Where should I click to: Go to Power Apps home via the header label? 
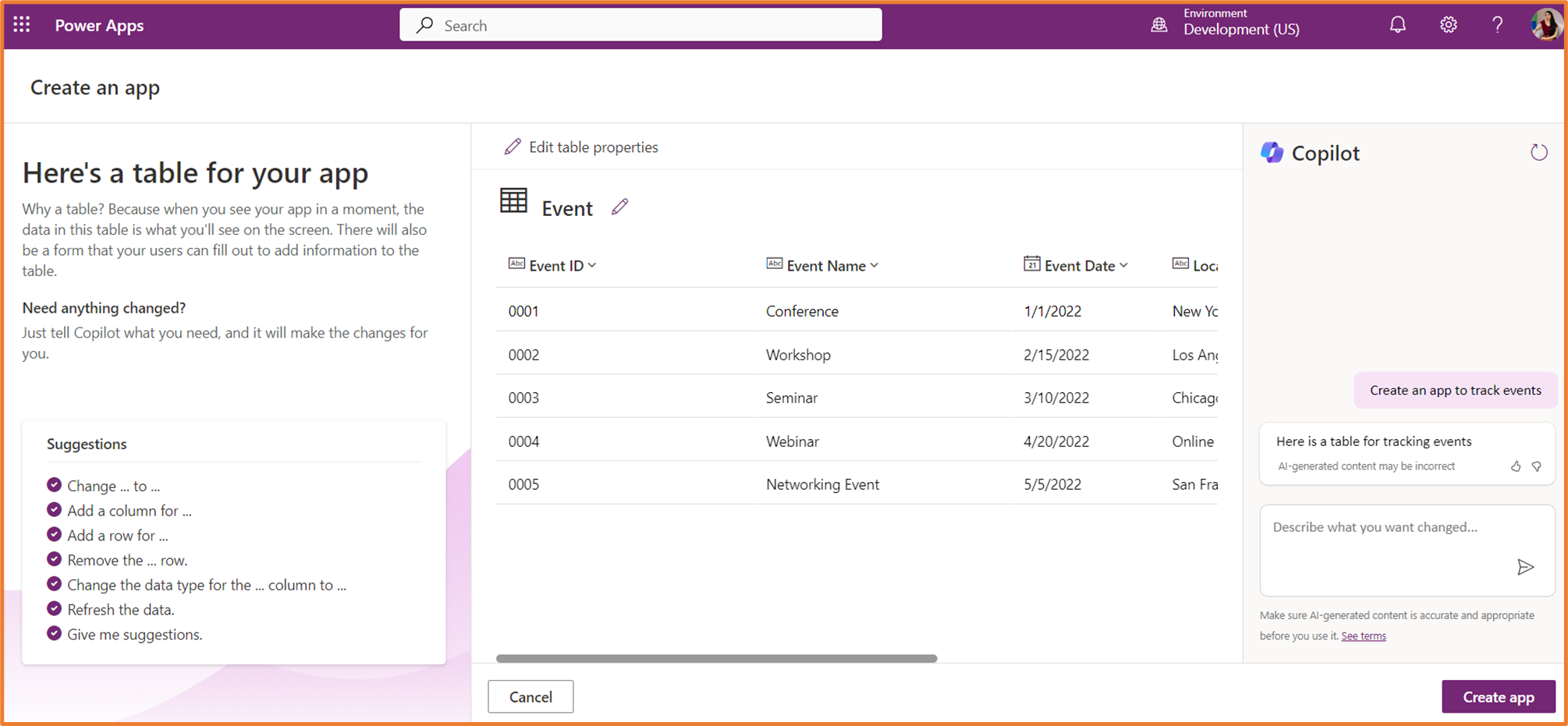(99, 25)
